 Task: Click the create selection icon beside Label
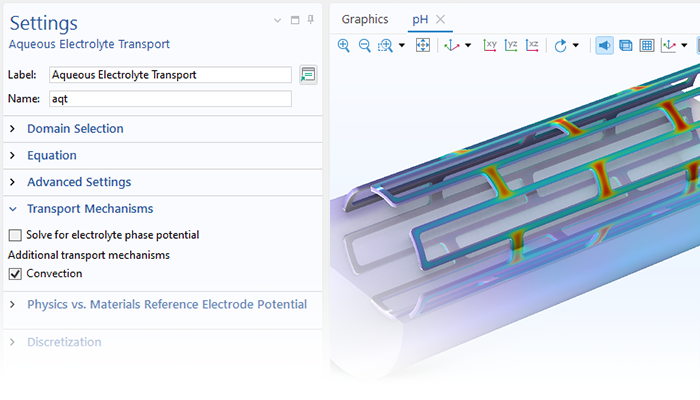coord(308,75)
